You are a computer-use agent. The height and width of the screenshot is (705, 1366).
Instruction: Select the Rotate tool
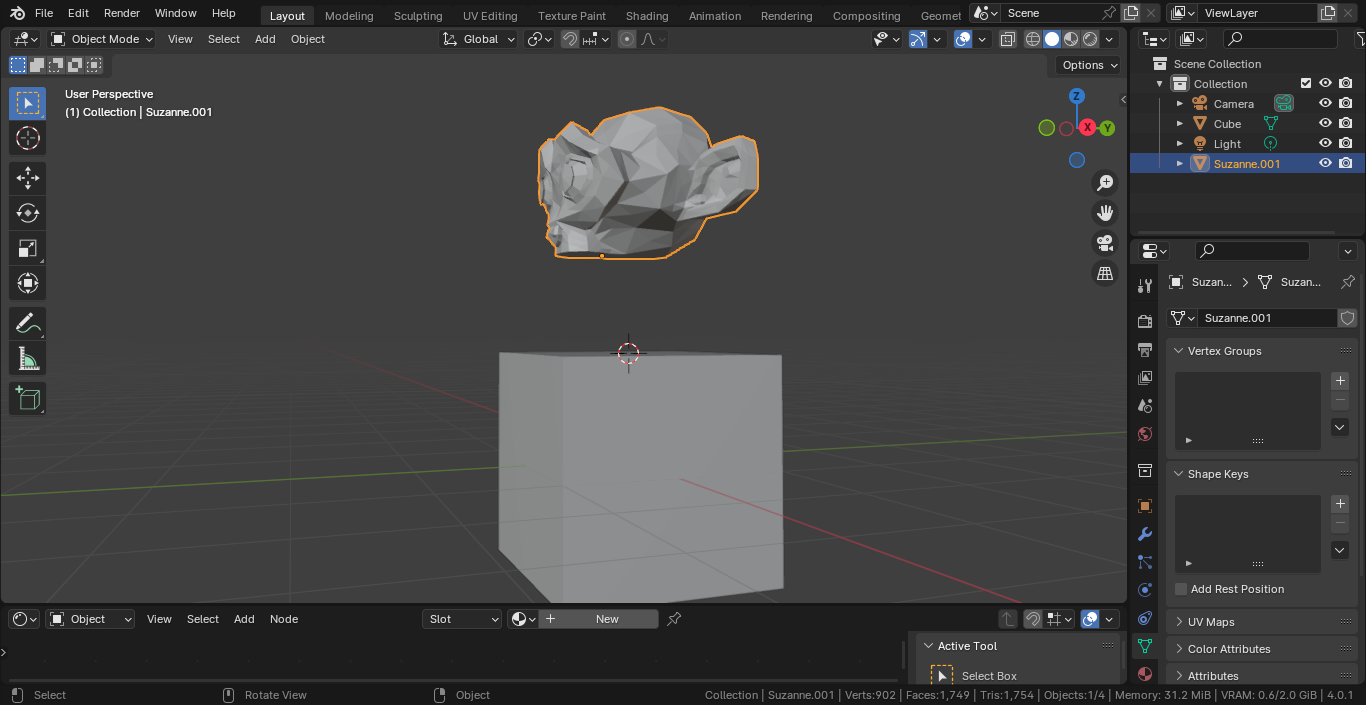click(28, 214)
